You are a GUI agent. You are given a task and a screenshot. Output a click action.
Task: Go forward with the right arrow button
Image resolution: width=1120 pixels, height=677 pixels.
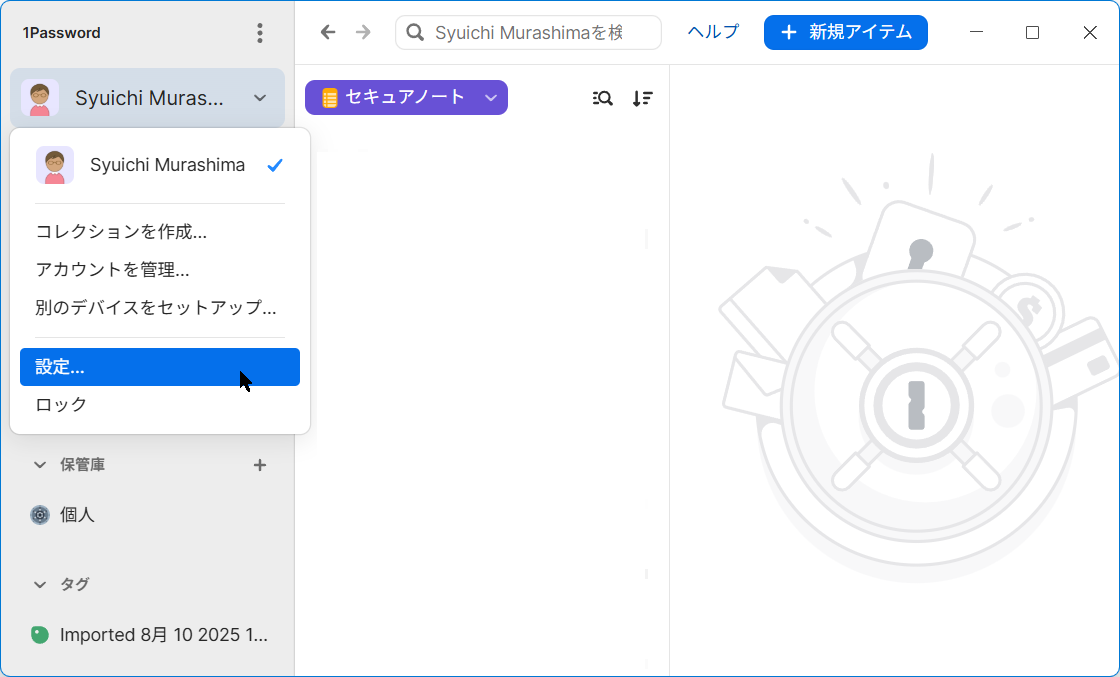pyautogui.click(x=363, y=32)
